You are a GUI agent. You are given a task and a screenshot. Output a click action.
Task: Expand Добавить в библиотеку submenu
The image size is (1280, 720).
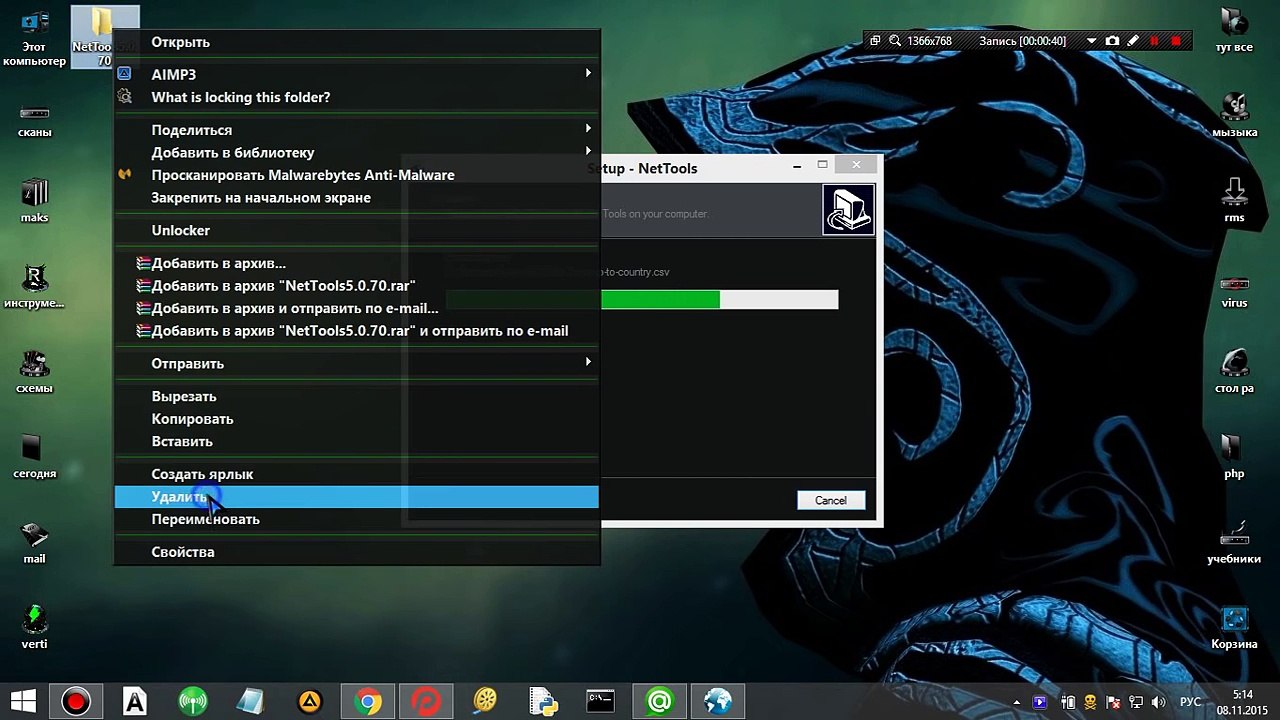[356, 152]
